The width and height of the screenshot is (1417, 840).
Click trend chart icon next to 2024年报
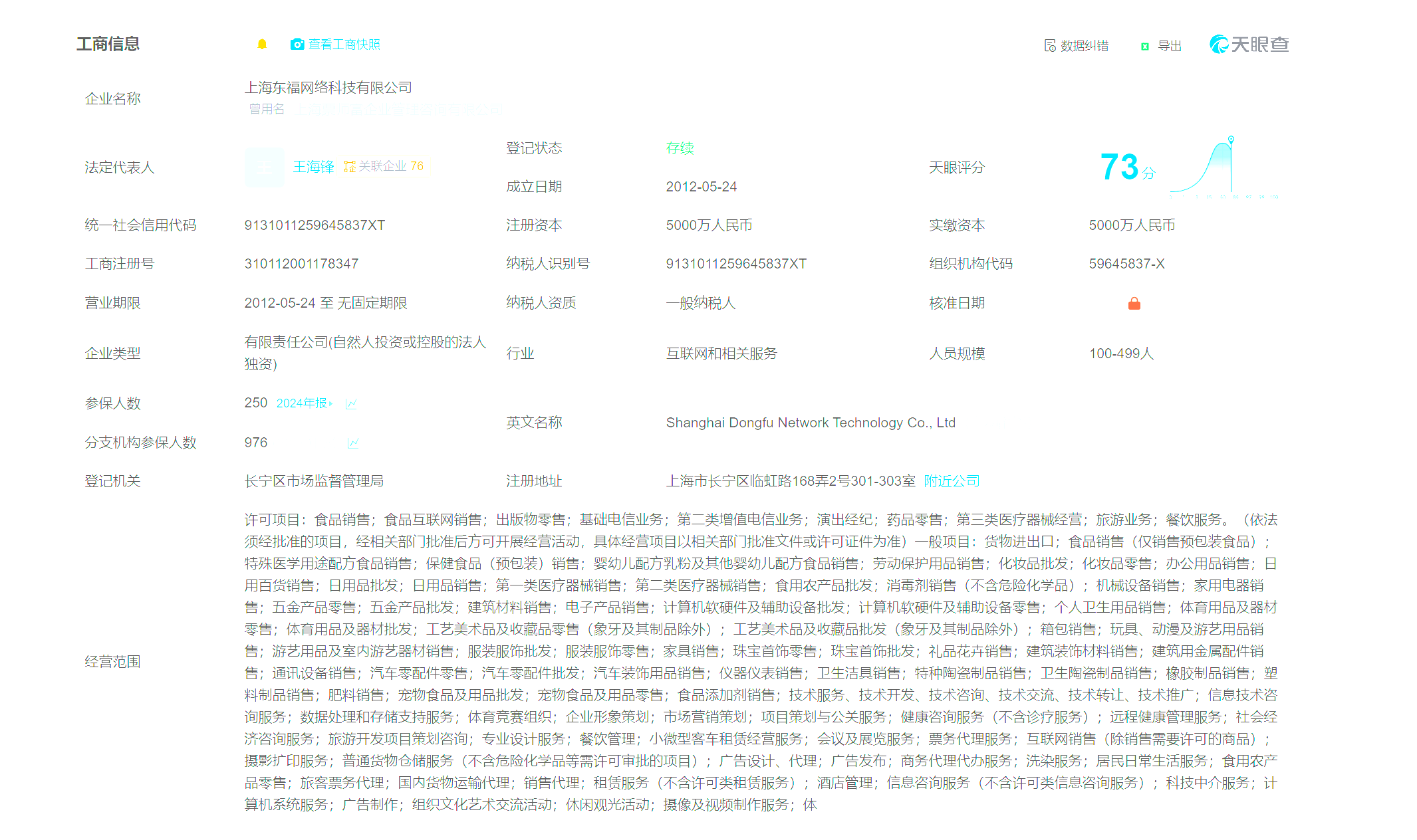(351, 403)
